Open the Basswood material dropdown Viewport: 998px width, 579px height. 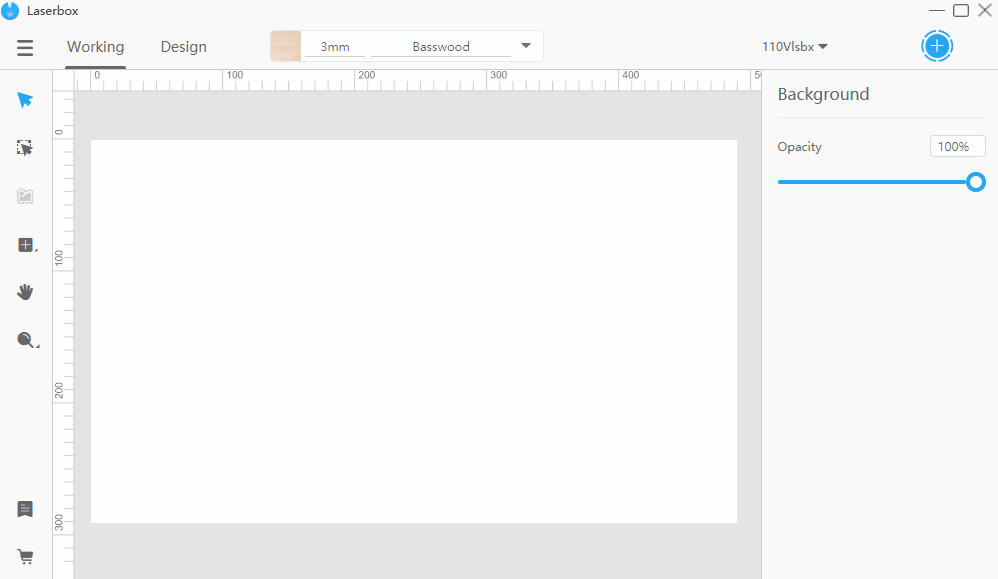(x=525, y=46)
